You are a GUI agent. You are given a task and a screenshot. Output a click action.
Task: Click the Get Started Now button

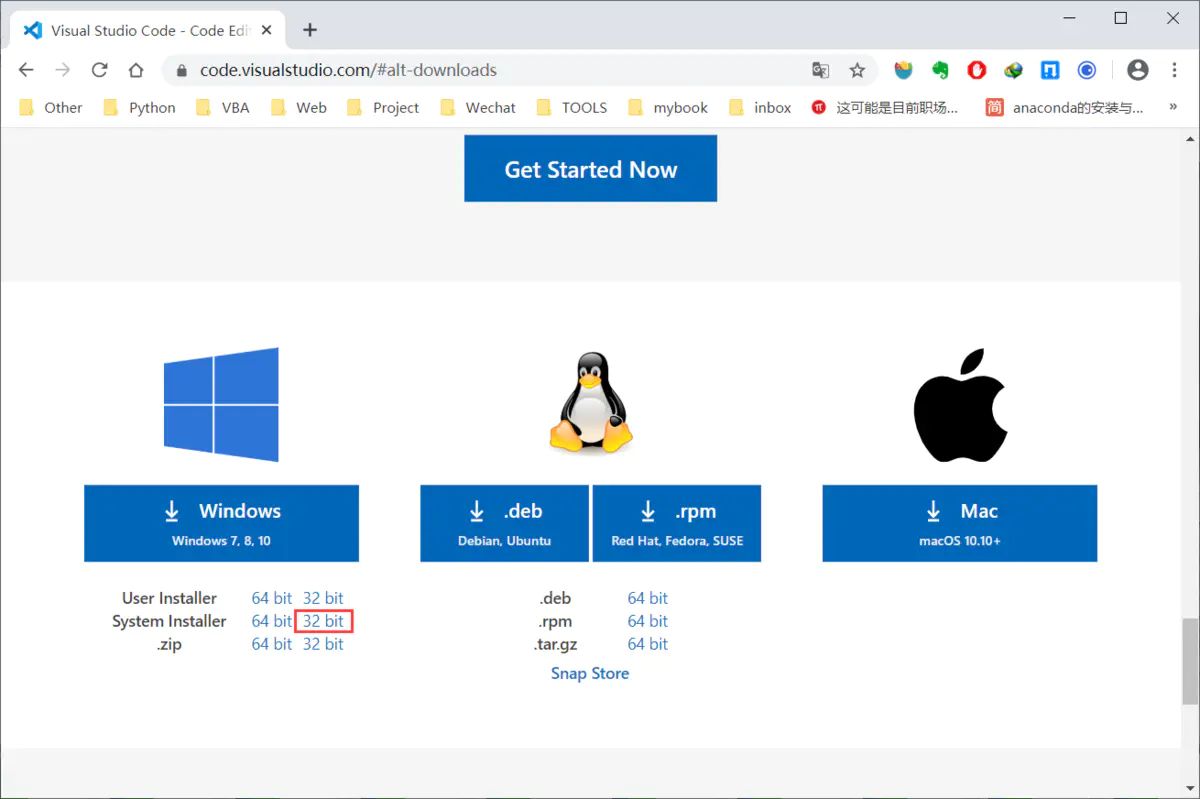point(590,170)
